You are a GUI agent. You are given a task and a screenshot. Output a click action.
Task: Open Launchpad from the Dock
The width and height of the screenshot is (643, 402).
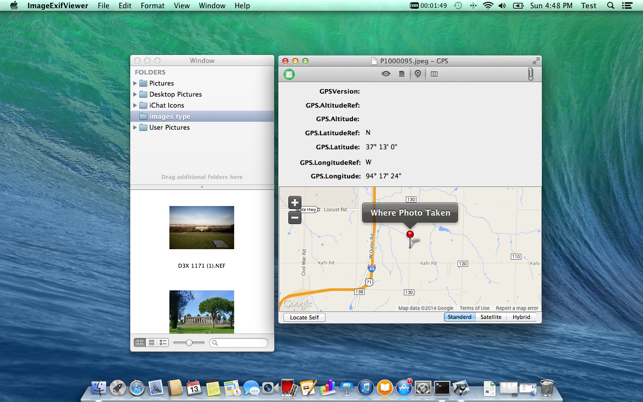point(118,387)
